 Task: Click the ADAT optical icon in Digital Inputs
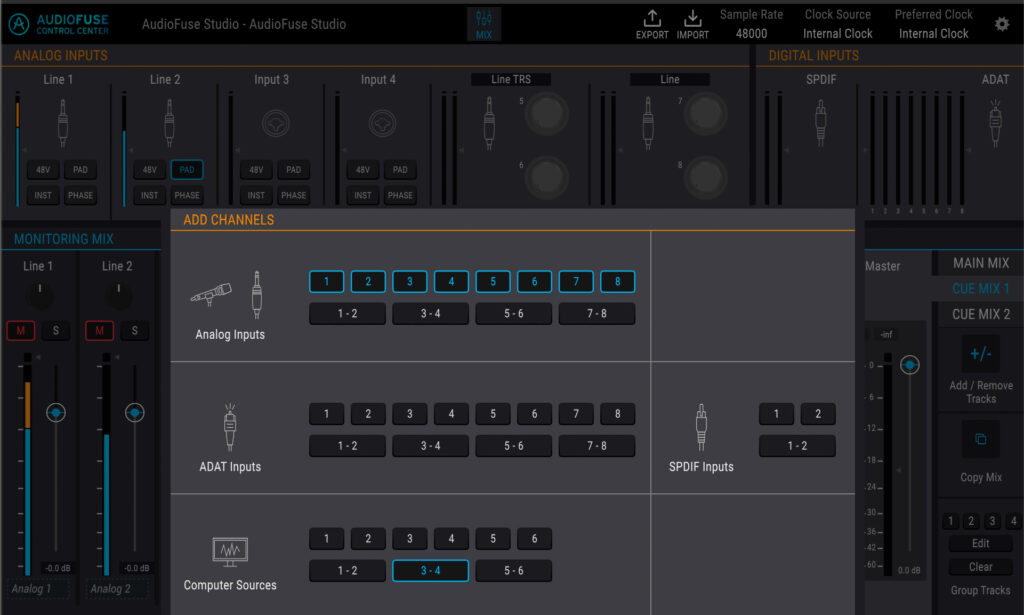point(995,123)
